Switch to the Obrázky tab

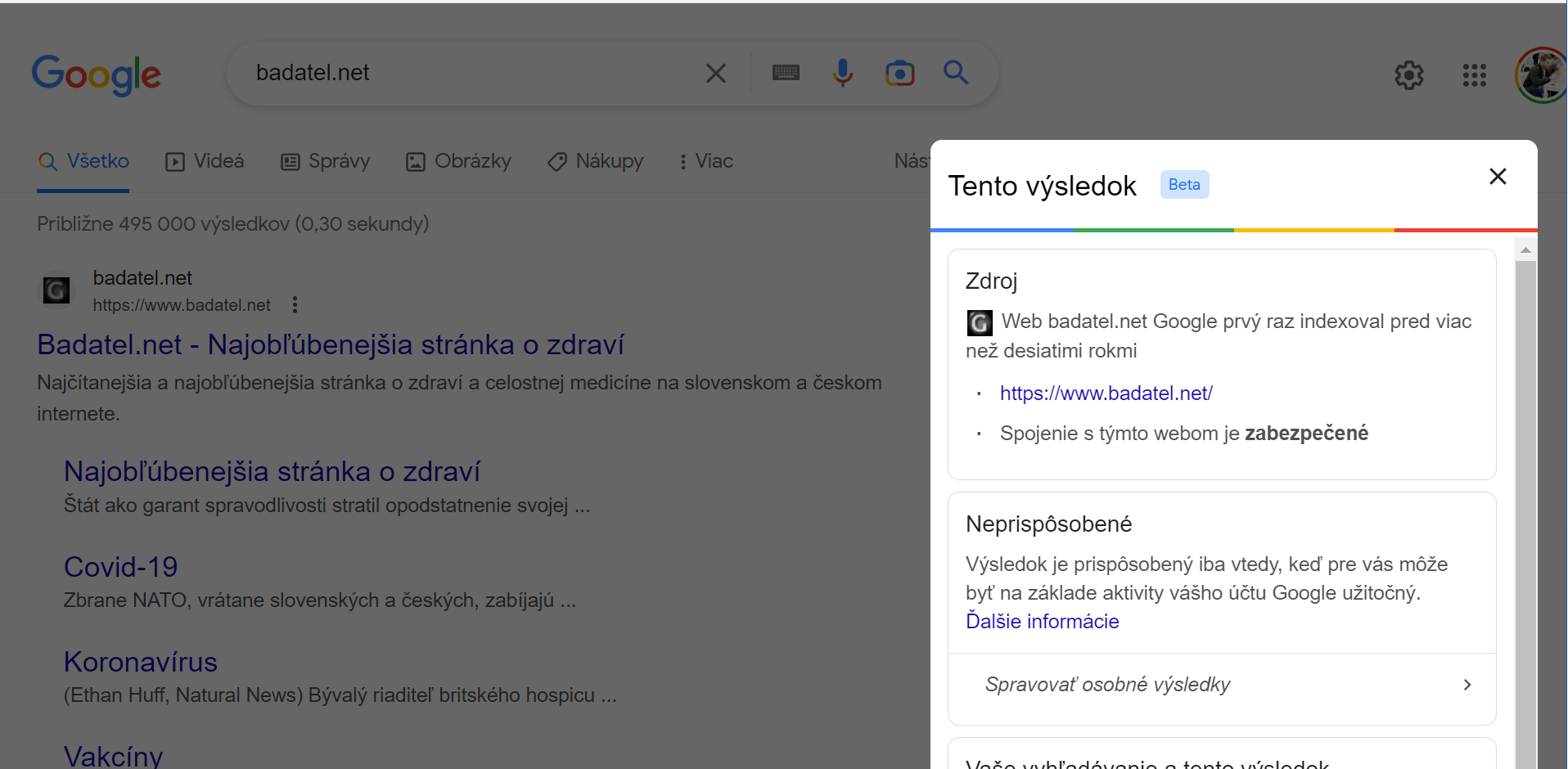[x=459, y=161]
